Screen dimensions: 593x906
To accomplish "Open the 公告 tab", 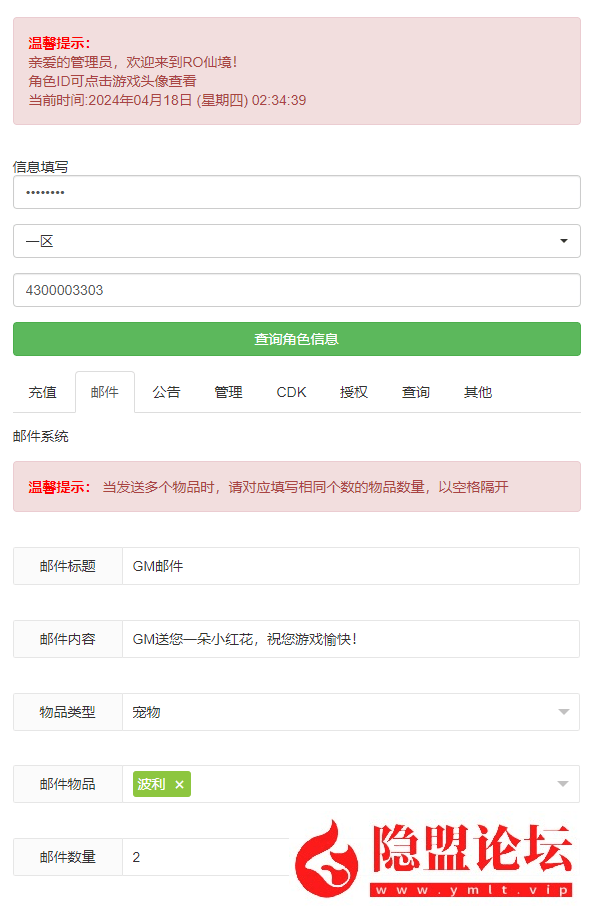I will pyautogui.click(x=166, y=392).
